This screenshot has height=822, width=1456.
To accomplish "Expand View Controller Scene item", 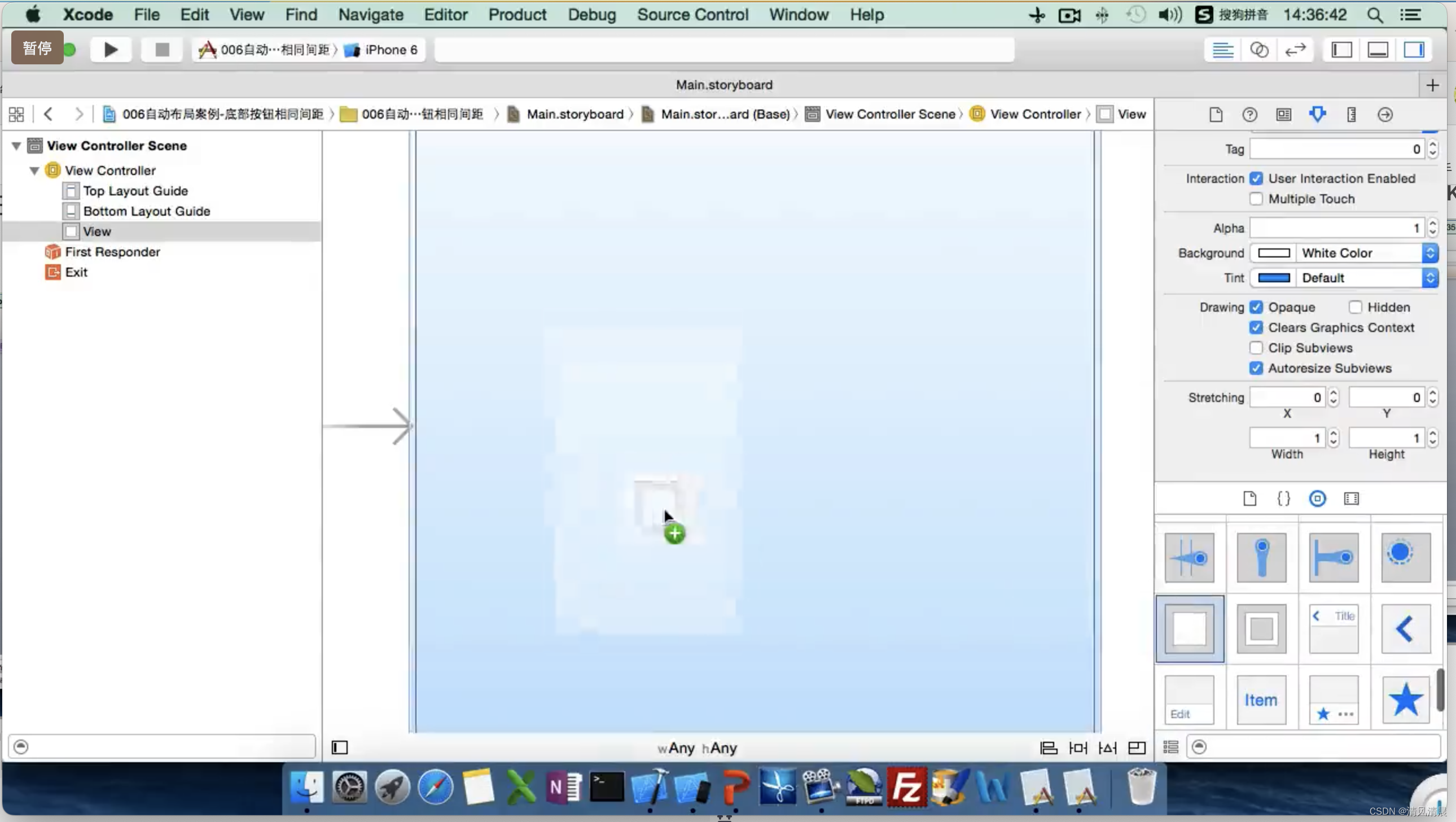I will click(x=16, y=145).
